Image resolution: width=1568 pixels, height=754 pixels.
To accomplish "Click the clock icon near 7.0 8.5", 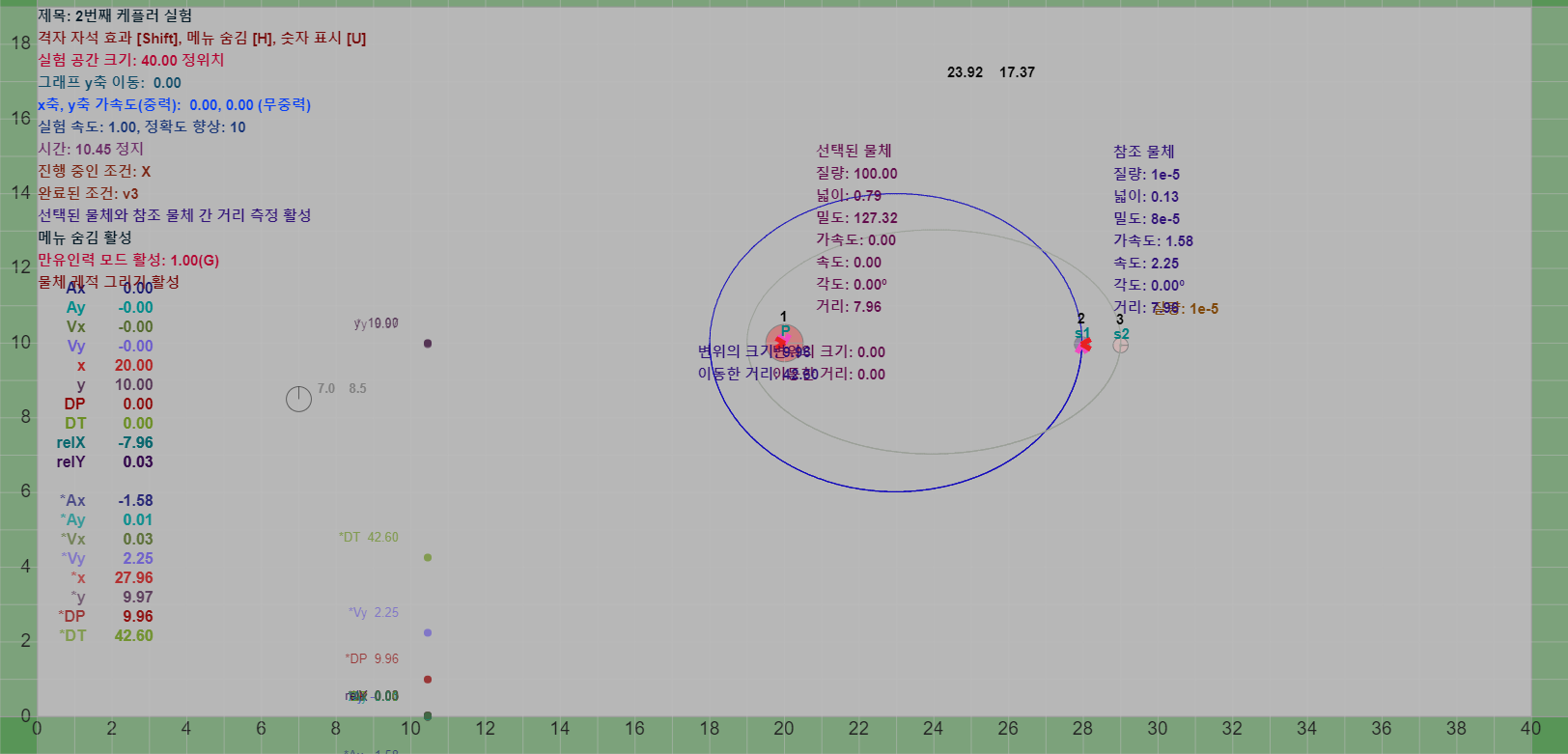I will pyautogui.click(x=298, y=399).
